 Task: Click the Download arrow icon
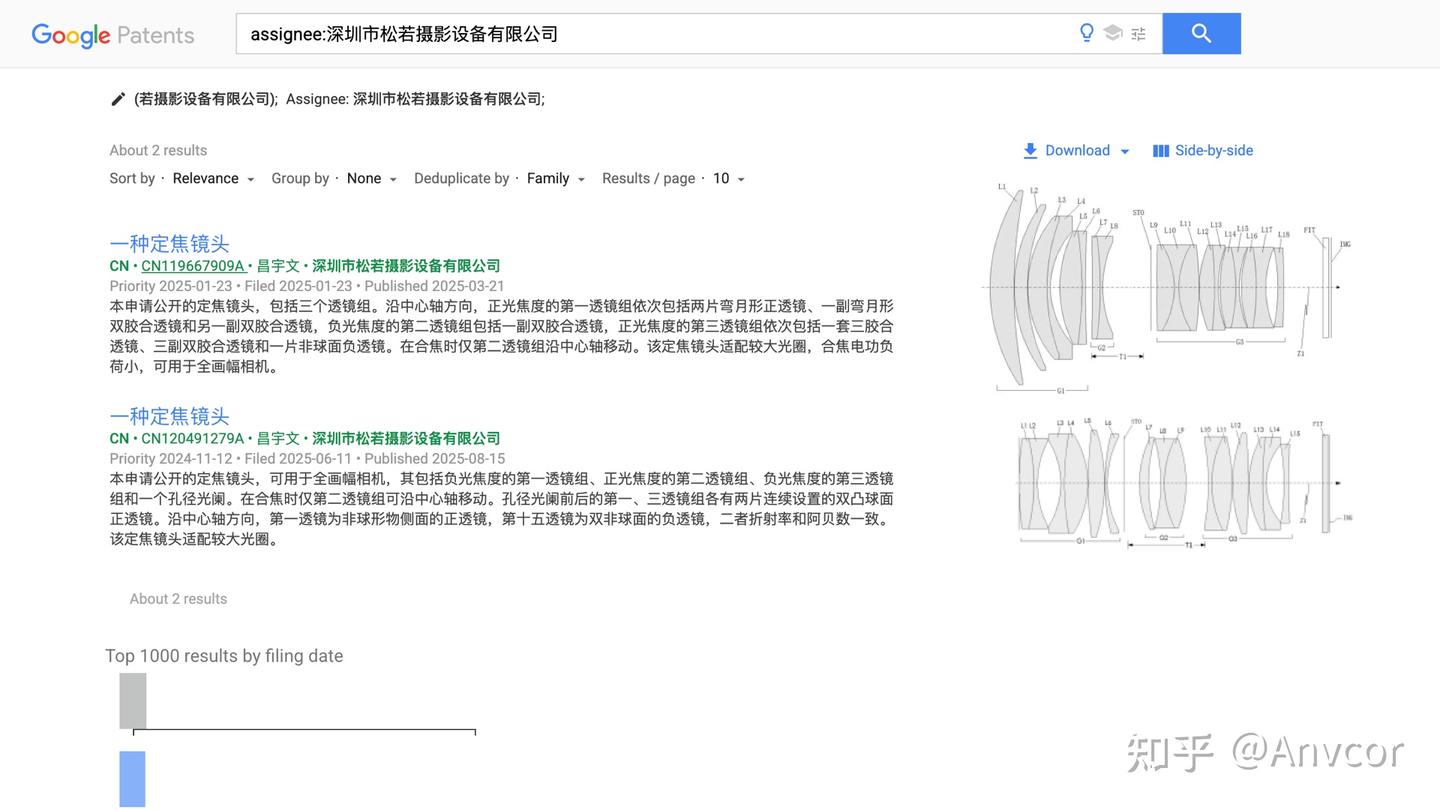pos(1030,151)
